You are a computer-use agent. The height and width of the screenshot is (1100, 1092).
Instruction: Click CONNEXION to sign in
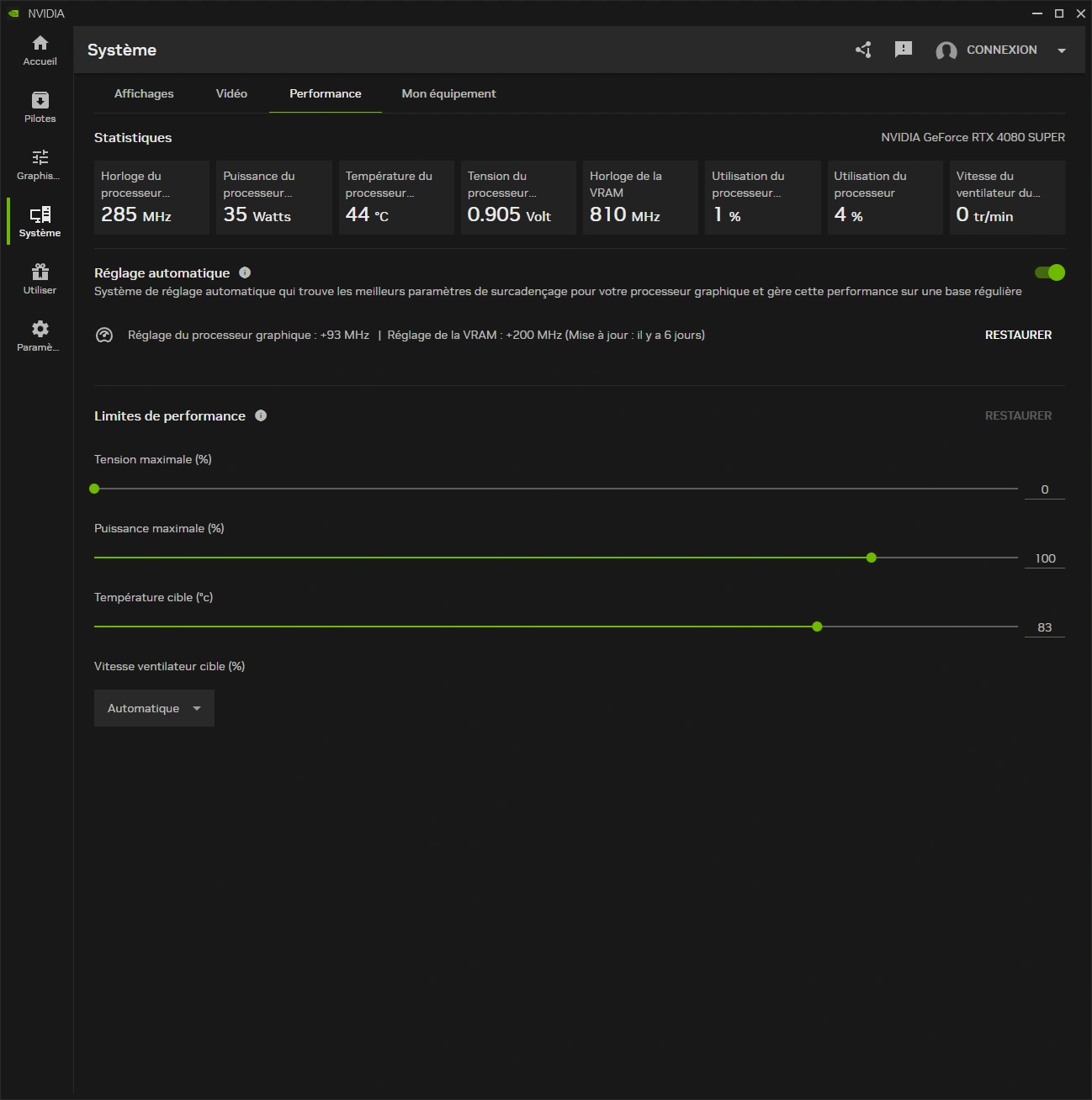click(x=1001, y=50)
